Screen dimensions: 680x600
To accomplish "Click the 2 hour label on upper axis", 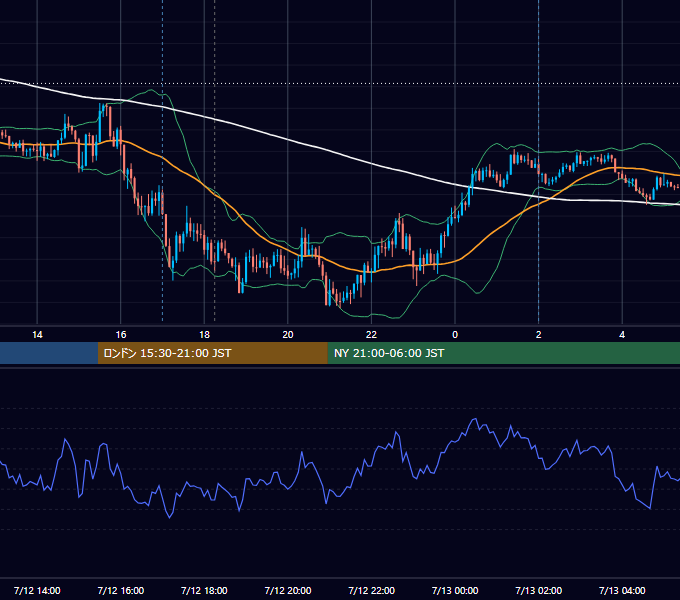I will (538, 335).
